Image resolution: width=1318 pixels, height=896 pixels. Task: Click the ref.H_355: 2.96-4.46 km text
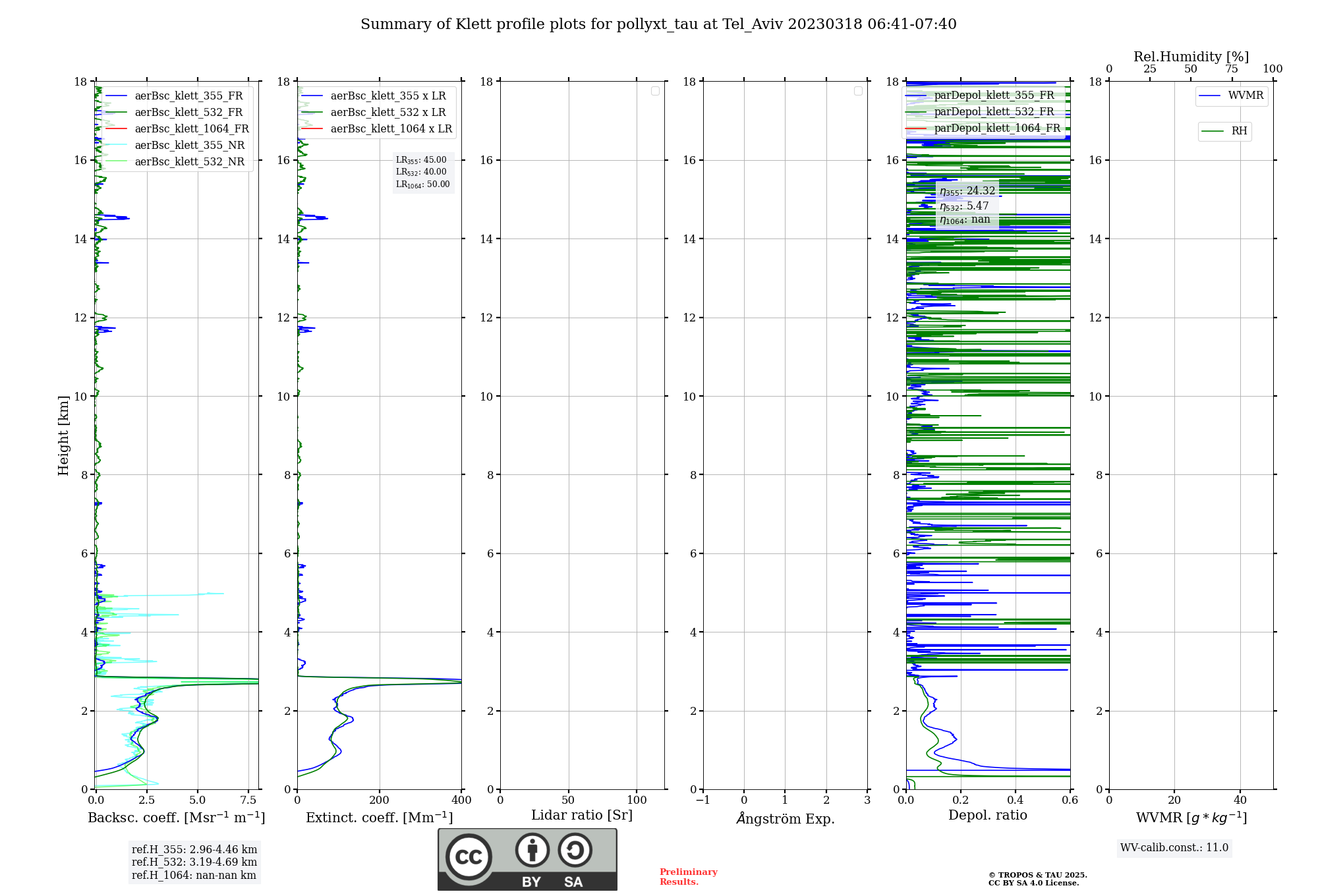[194, 850]
